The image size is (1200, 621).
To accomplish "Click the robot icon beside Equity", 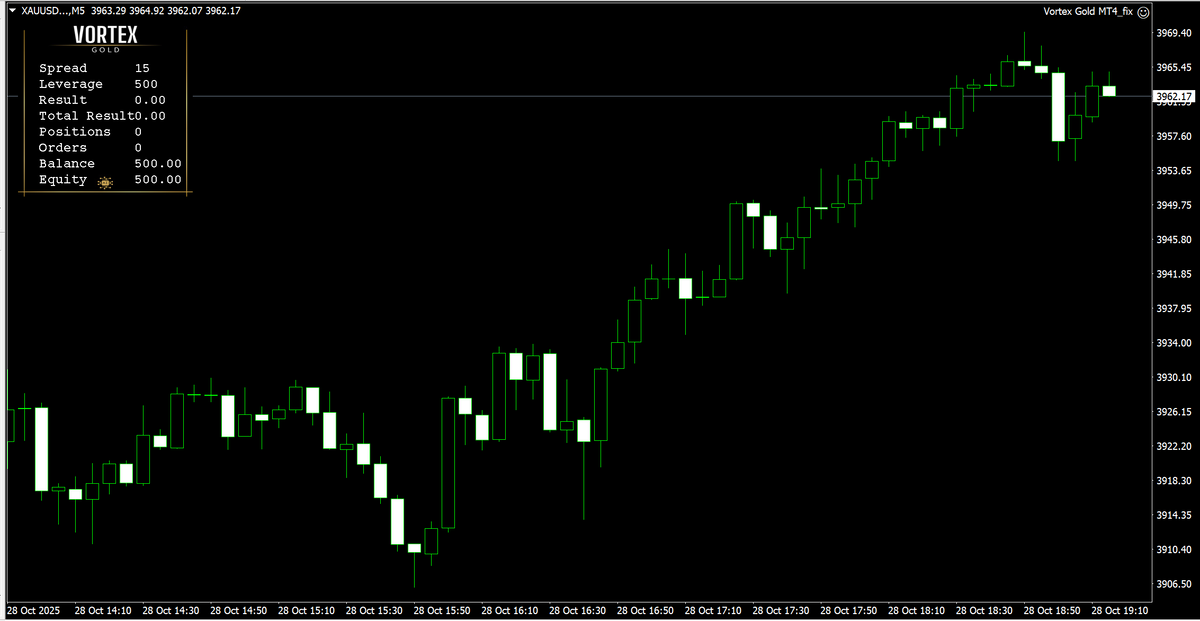I will (x=104, y=180).
